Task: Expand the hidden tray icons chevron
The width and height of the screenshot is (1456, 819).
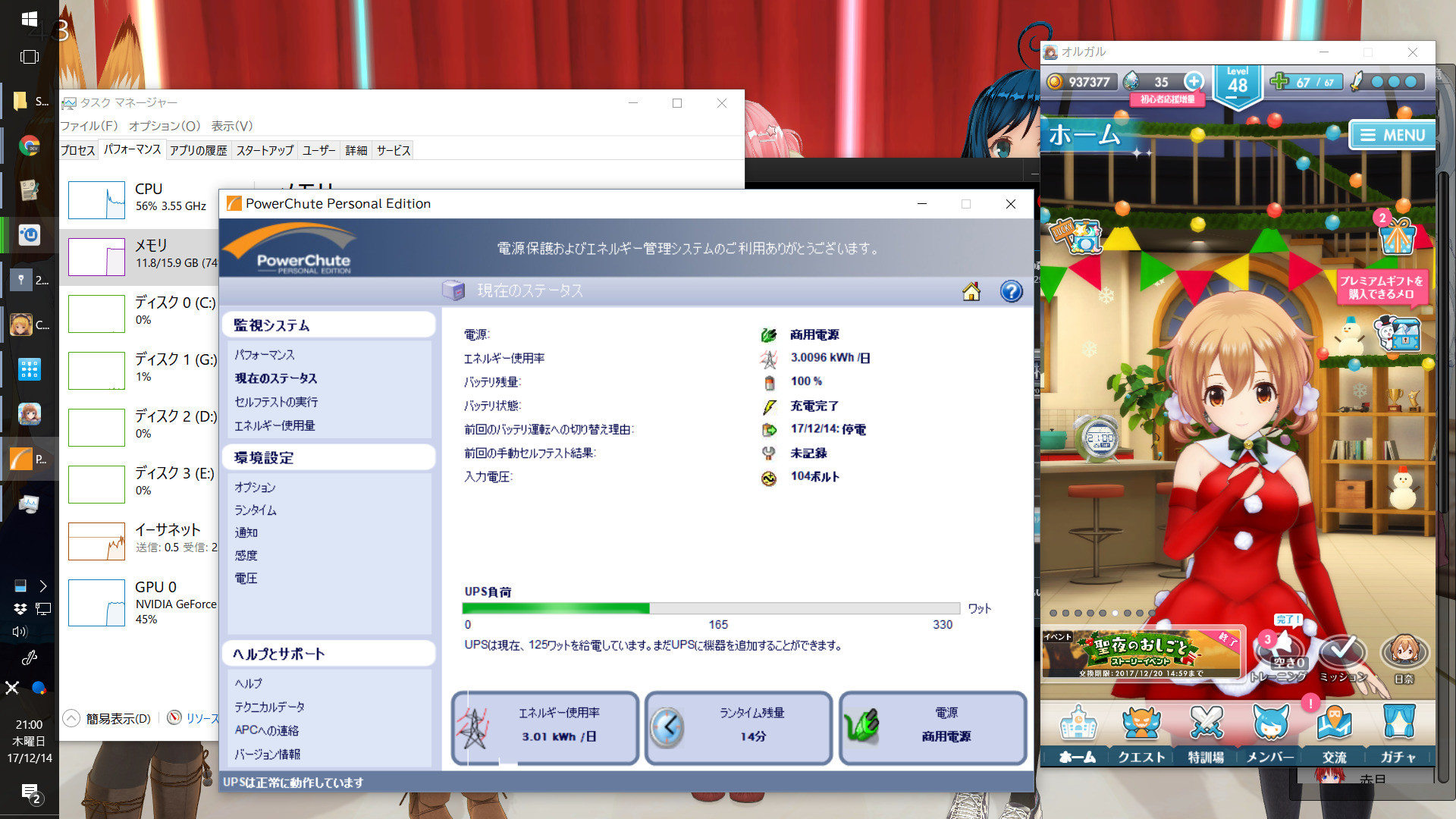Action: coord(43,586)
